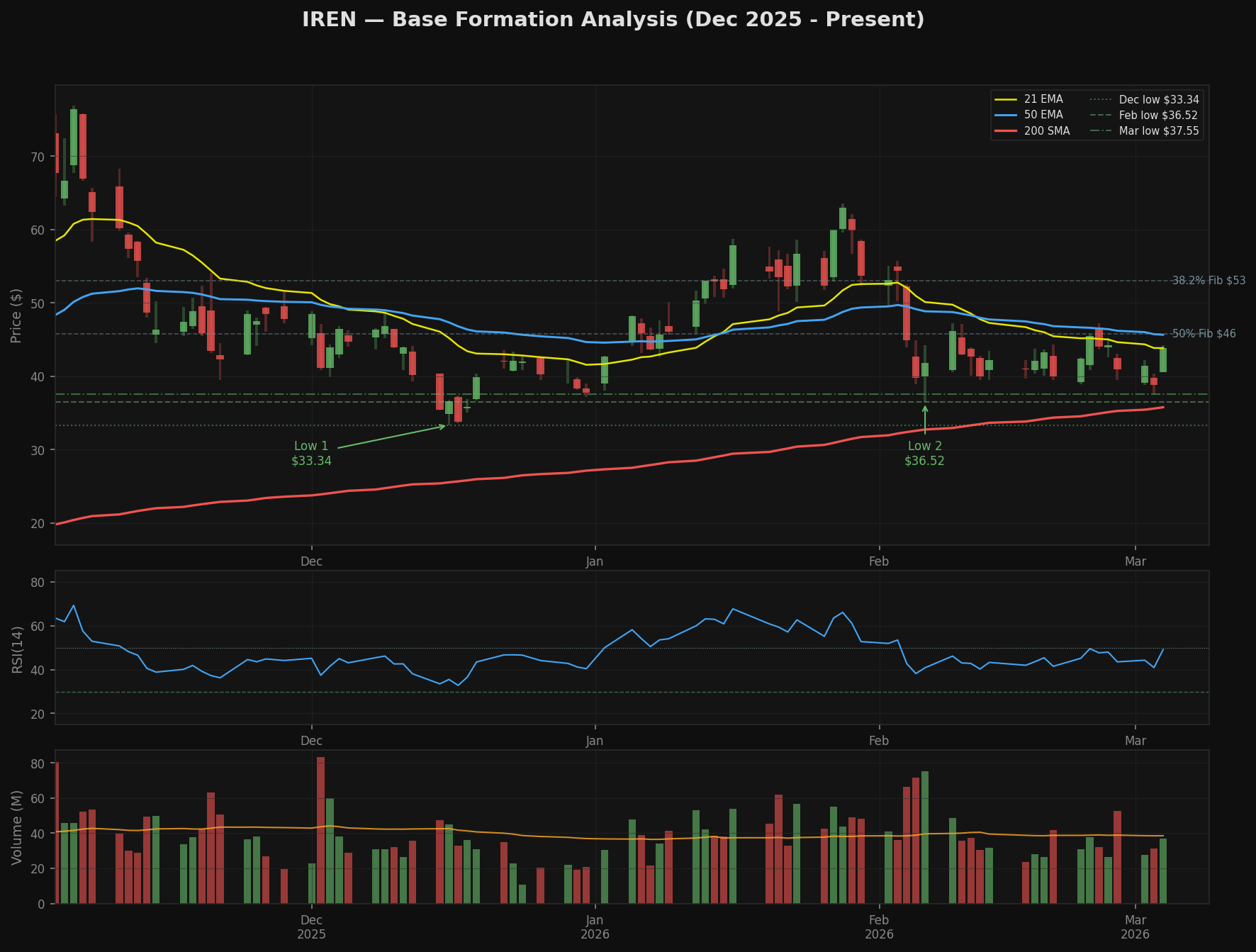Click the tallest red volume bar in early December

pos(321,829)
